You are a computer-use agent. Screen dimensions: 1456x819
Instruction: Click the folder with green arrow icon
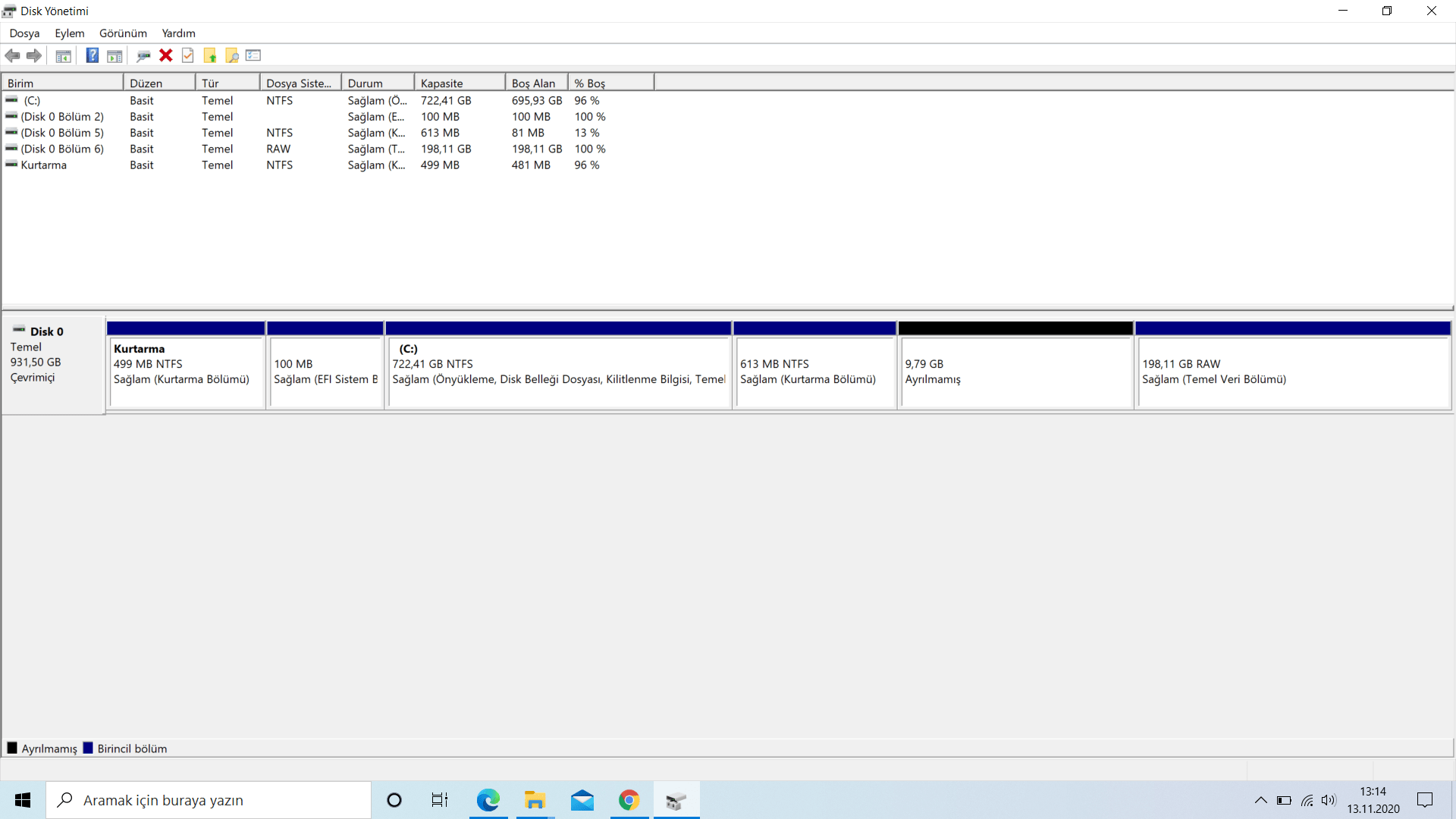210,55
